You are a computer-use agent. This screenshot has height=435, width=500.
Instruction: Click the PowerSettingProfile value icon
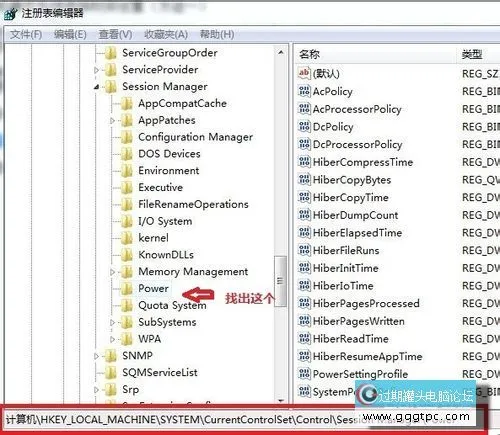click(304, 374)
